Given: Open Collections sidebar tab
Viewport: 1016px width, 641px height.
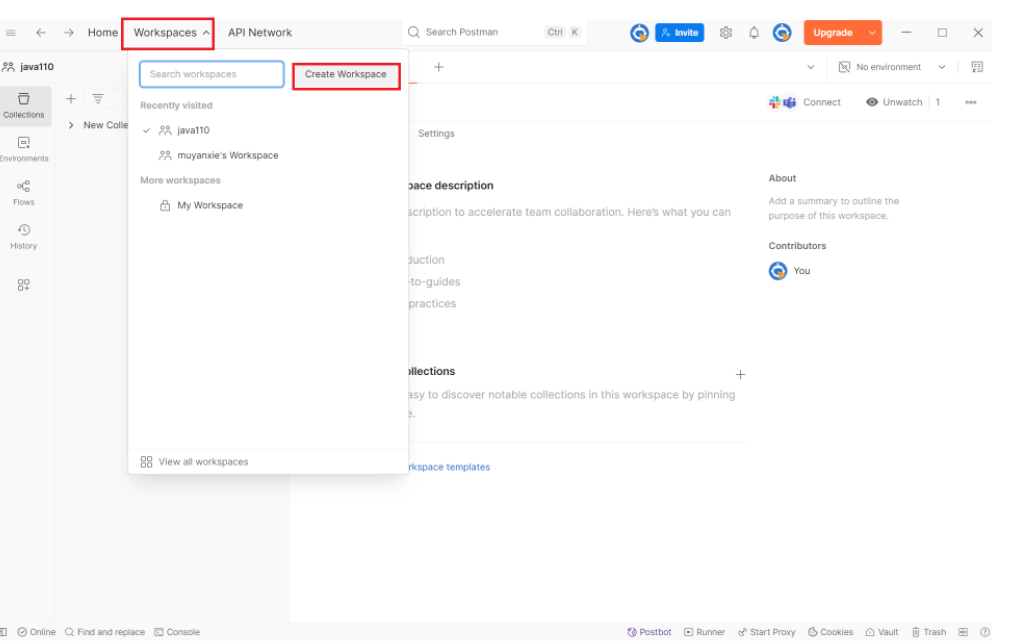Looking at the screenshot, I should point(24,106).
